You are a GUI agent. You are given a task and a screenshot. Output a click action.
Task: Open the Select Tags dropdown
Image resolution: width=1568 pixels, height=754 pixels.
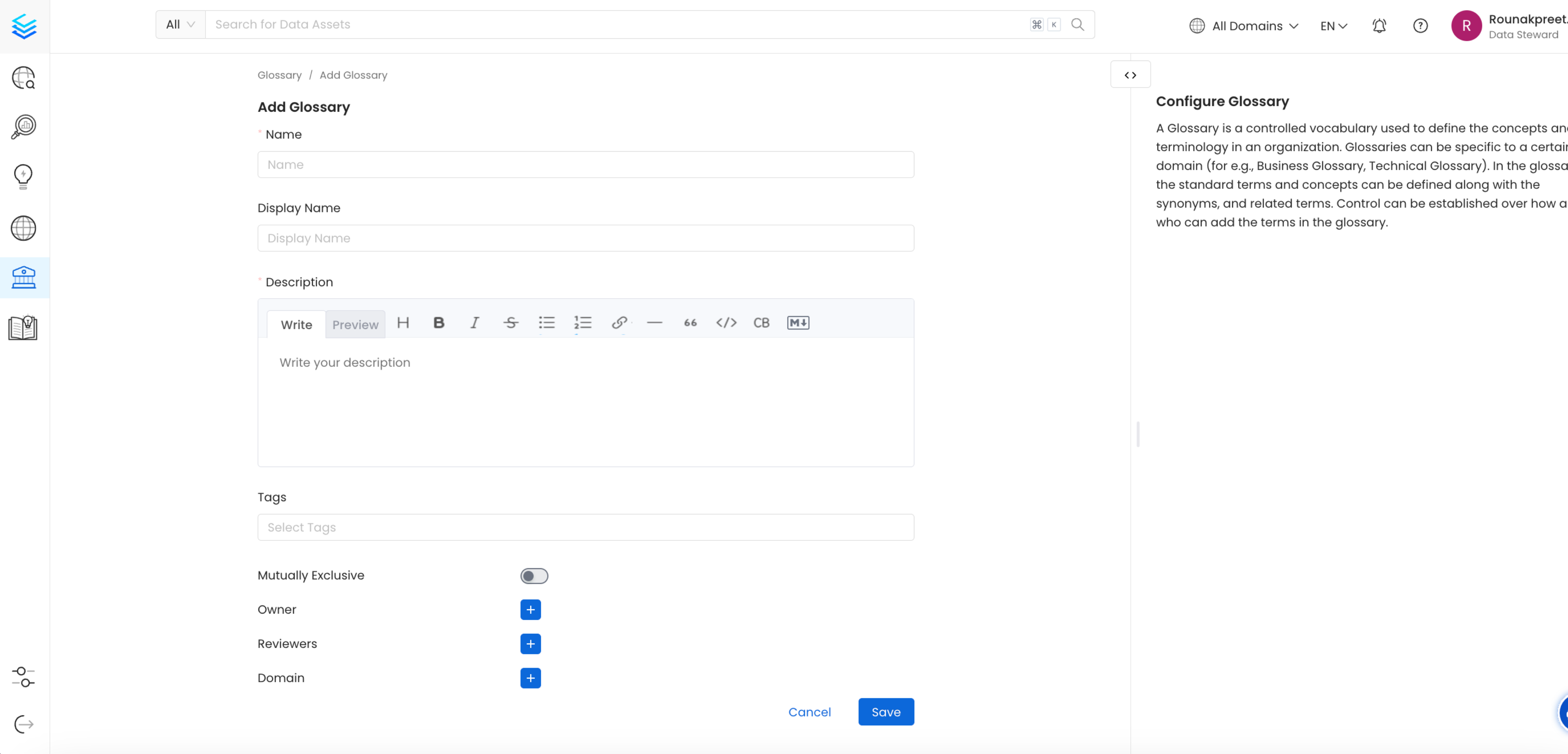(x=585, y=527)
